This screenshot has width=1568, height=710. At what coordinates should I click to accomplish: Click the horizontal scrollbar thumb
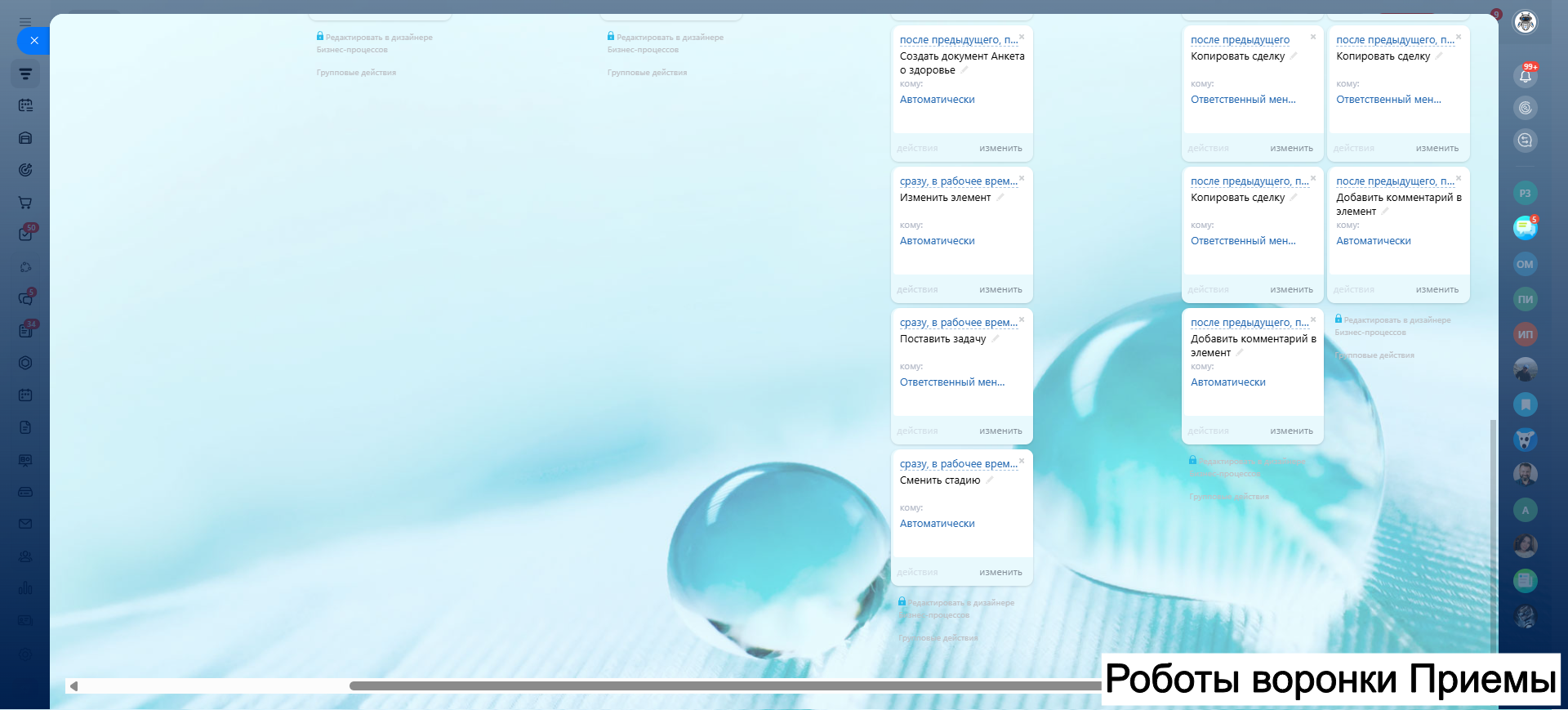pyautogui.click(x=725, y=686)
